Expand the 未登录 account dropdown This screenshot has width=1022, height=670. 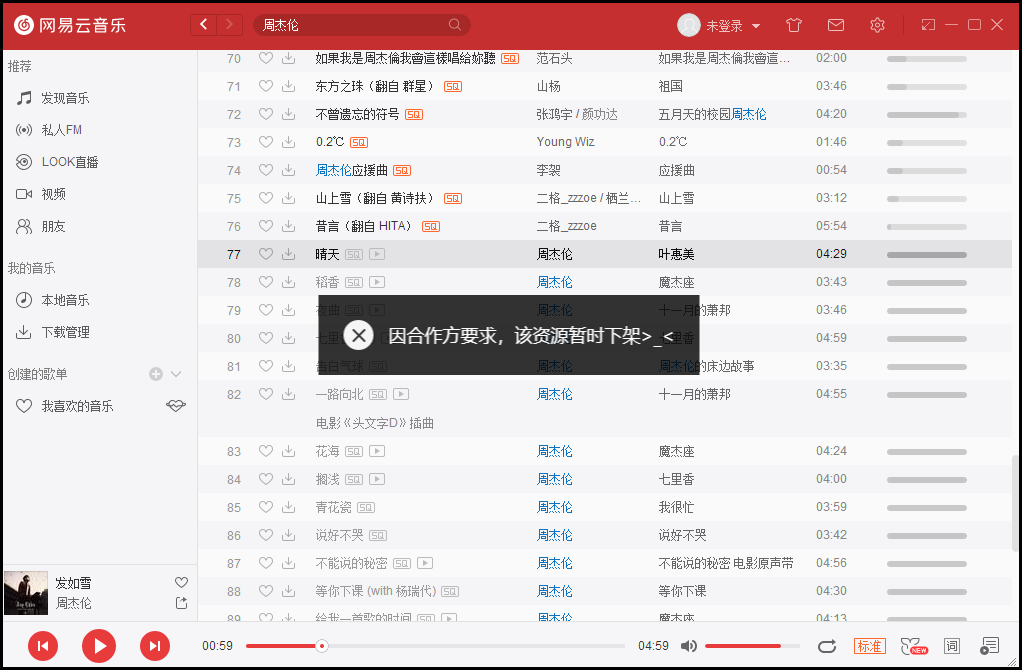click(755, 26)
